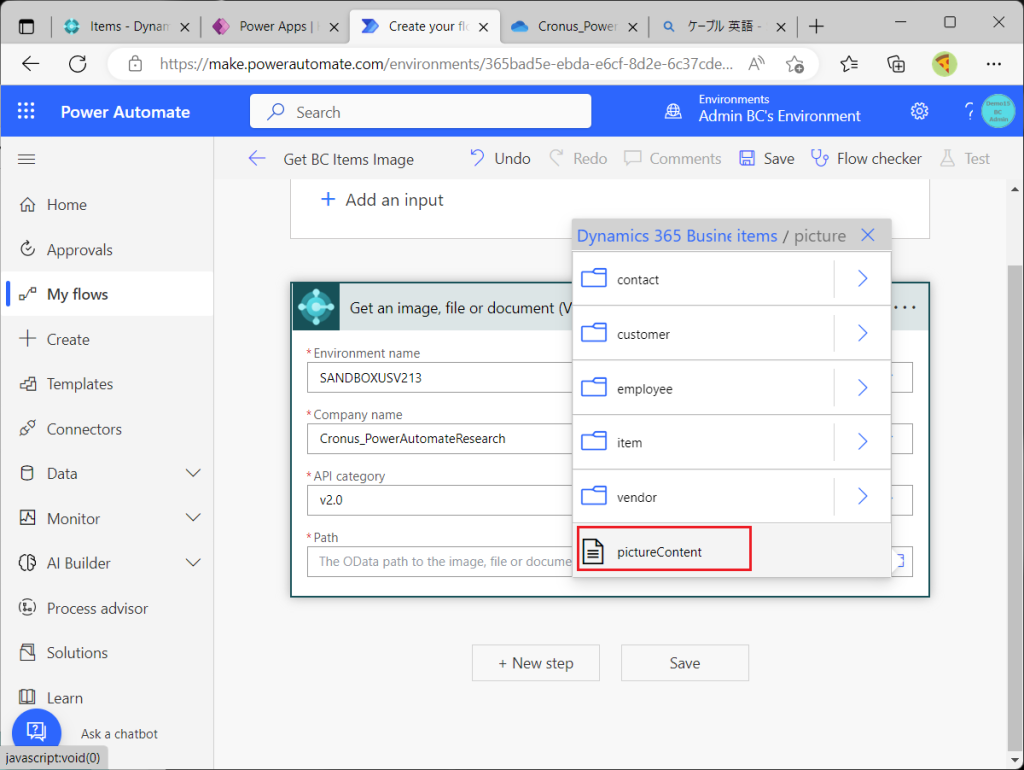Click the Undo toolbar button
Image resolution: width=1024 pixels, height=770 pixels.
click(500, 159)
